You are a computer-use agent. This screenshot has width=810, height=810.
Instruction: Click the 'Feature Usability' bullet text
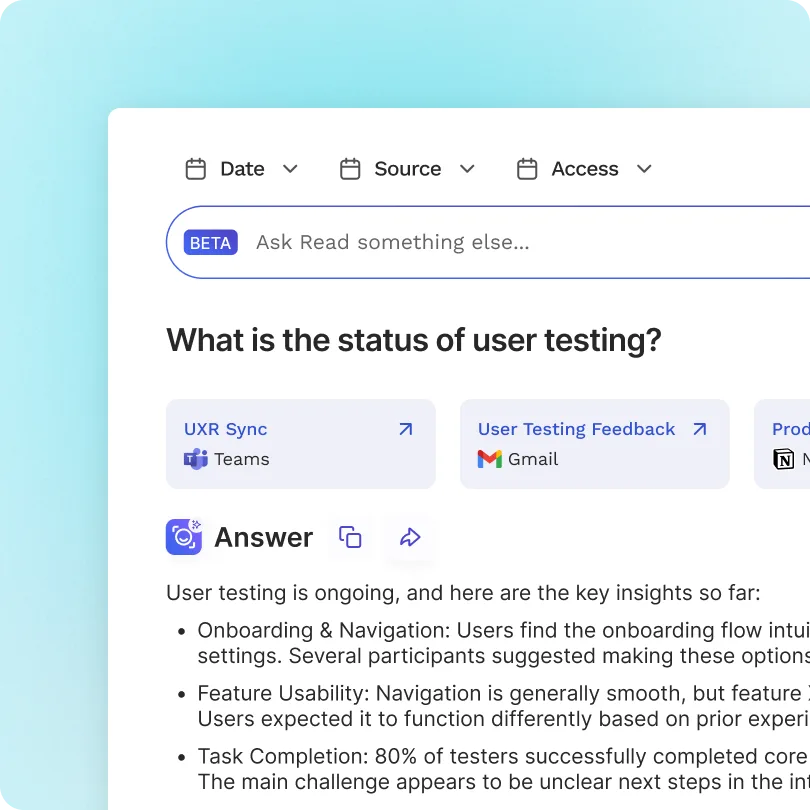[x=504, y=706]
